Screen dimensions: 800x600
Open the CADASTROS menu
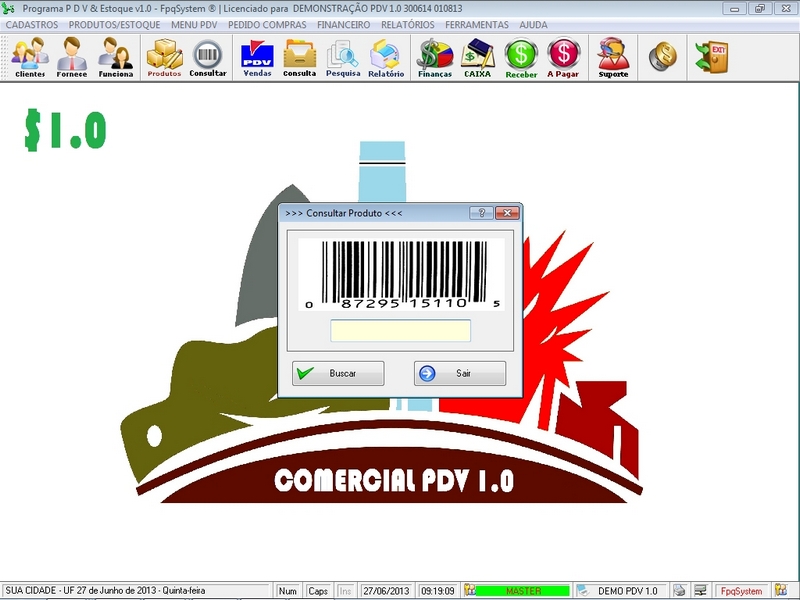click(x=32, y=24)
